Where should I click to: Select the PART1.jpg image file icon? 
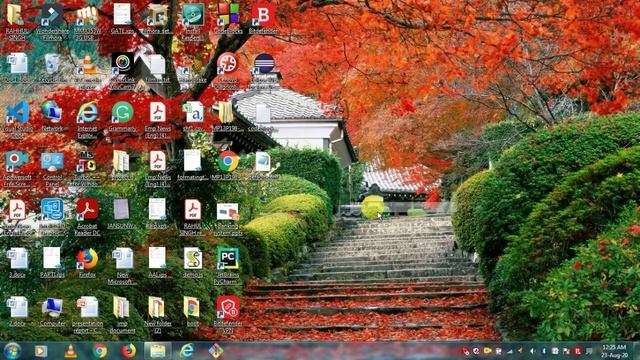[x=52, y=262]
